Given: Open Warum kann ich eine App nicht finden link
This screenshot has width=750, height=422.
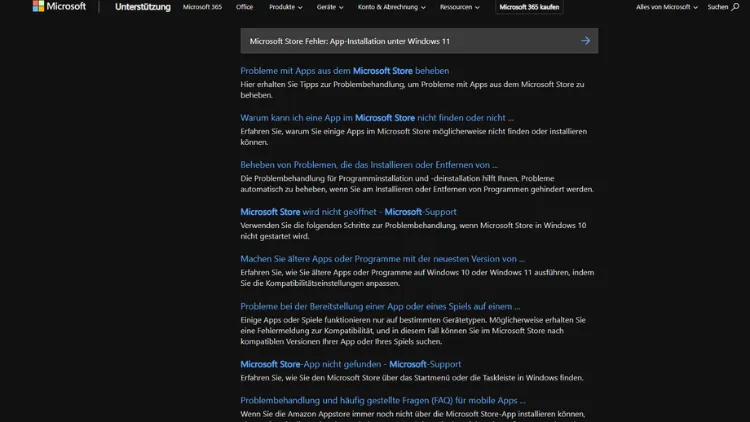Looking at the screenshot, I should pyautogui.click(x=377, y=118).
